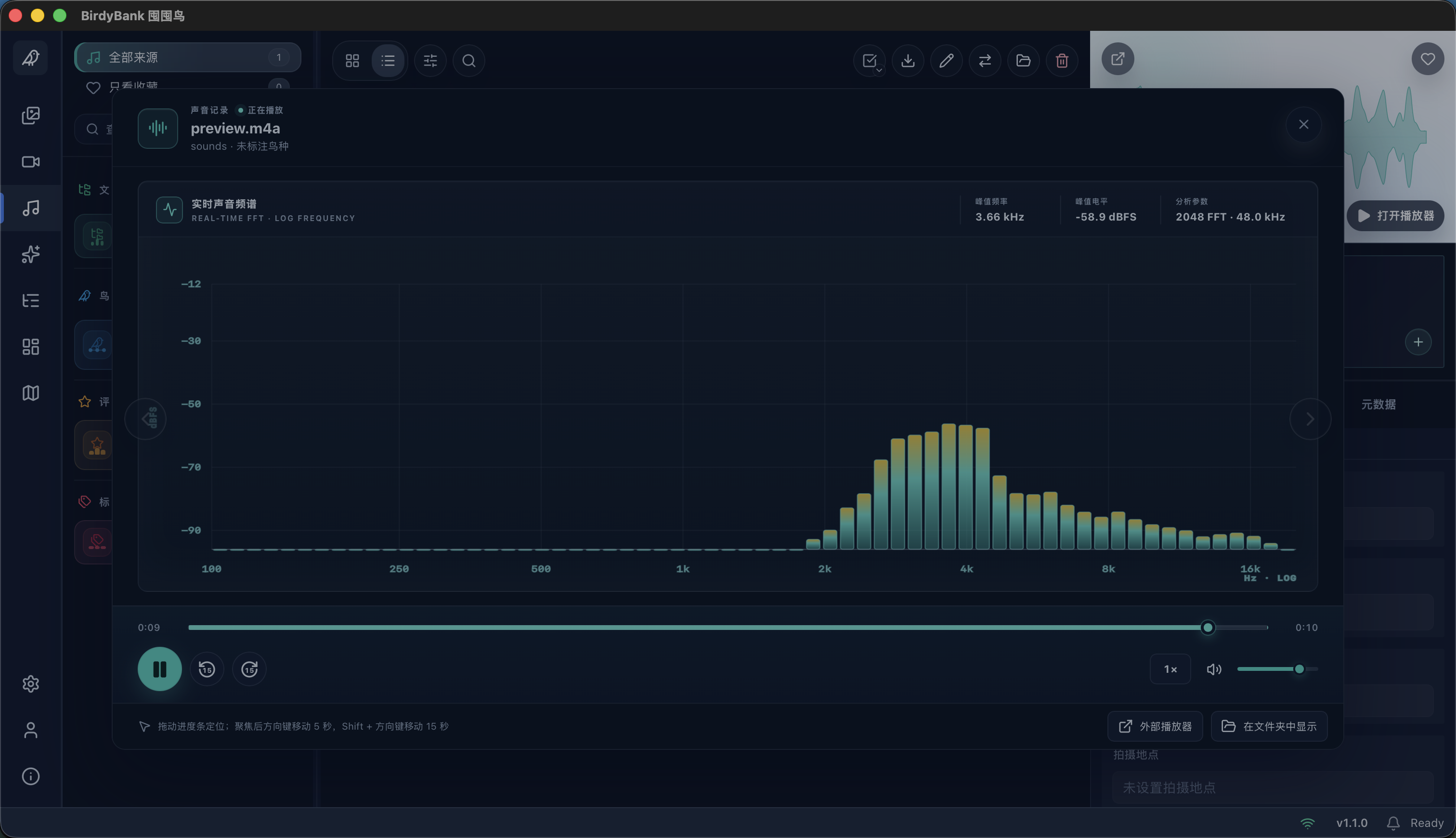Open the bird logo sidebar item
This screenshot has height=838, width=1456.
point(30,58)
